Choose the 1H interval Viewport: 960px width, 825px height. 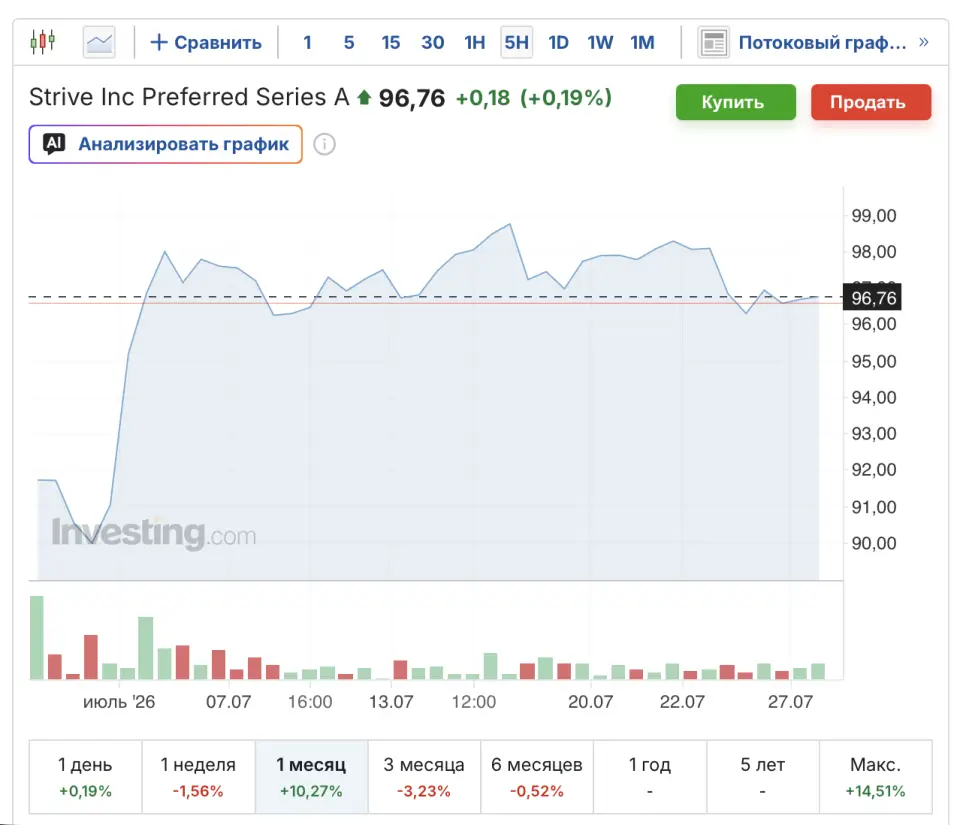(x=474, y=42)
